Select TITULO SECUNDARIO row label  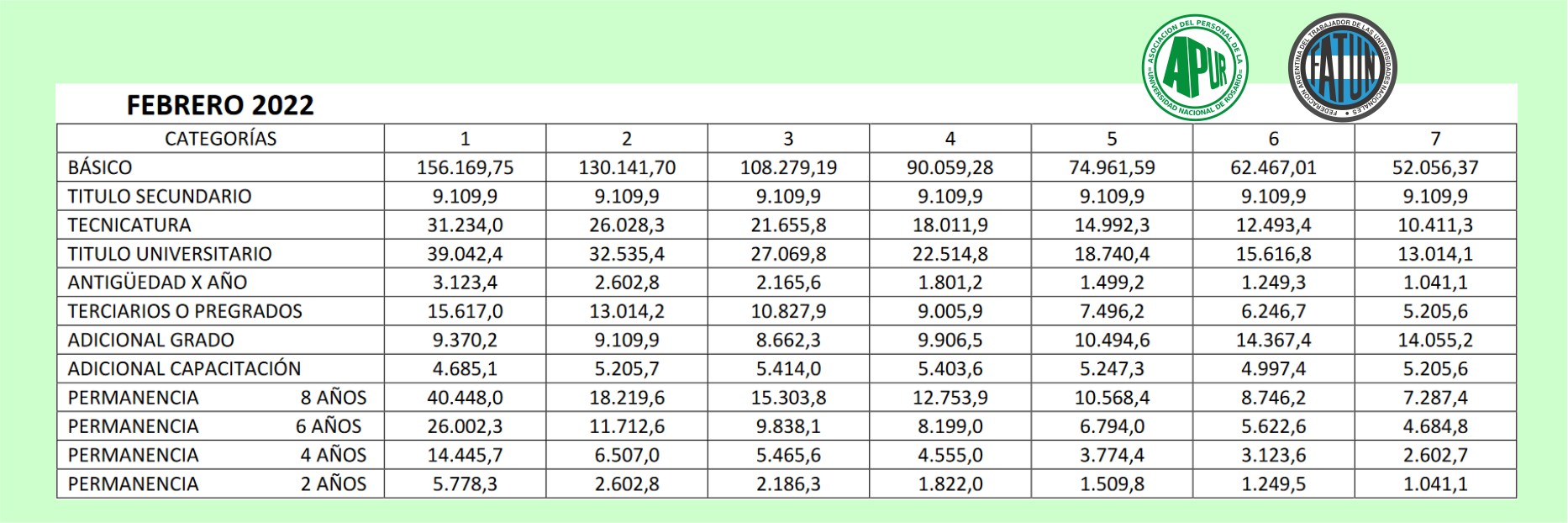click(x=160, y=197)
